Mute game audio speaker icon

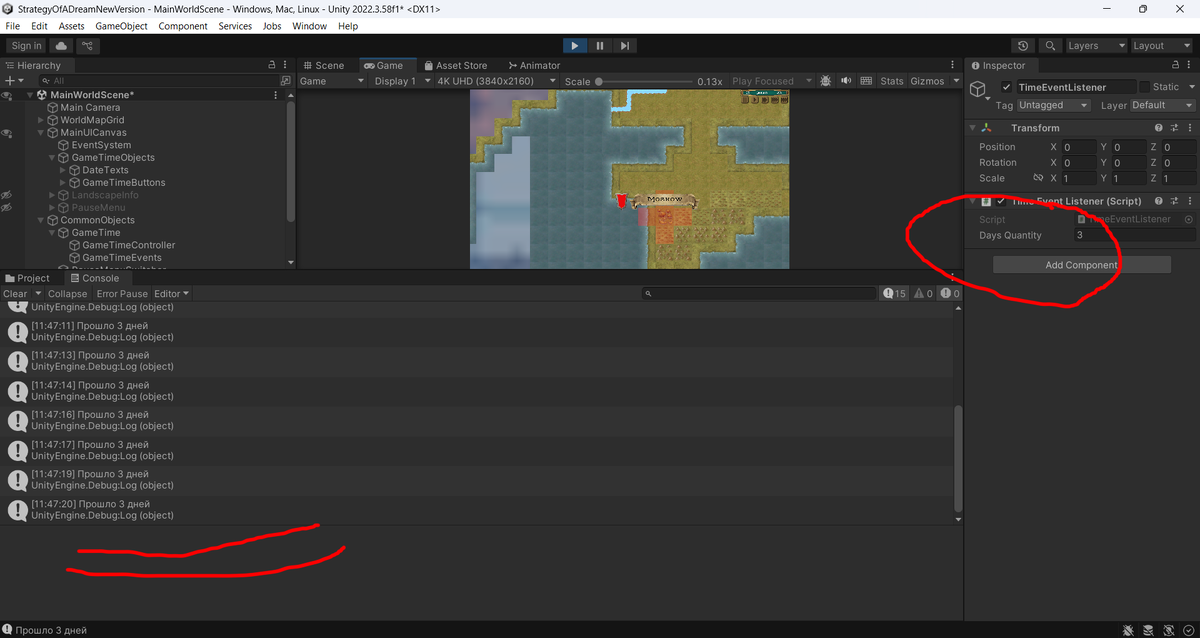point(846,81)
